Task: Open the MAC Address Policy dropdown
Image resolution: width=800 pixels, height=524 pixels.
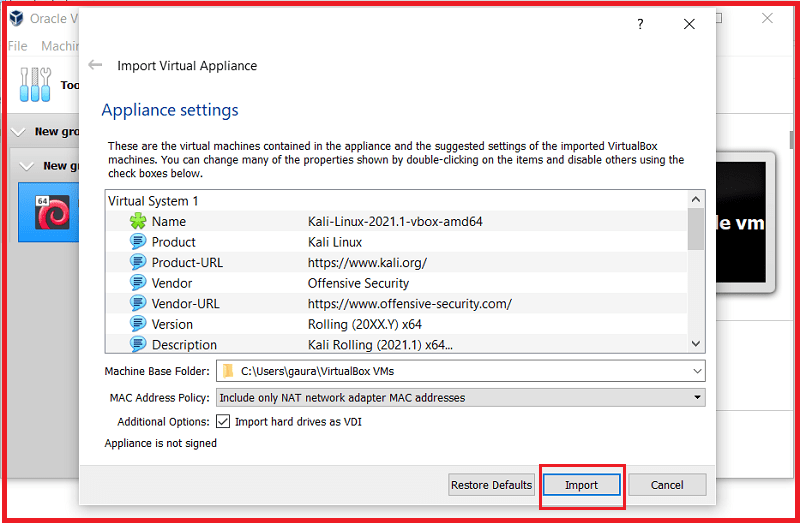Action: tap(461, 397)
